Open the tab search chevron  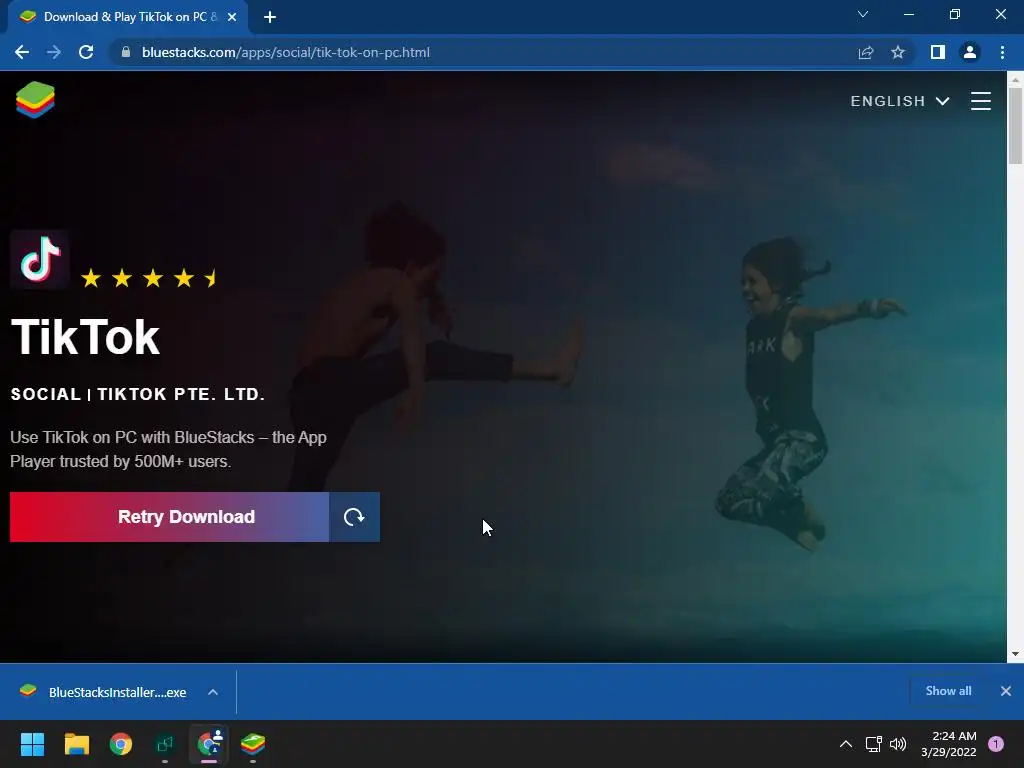[x=863, y=14]
